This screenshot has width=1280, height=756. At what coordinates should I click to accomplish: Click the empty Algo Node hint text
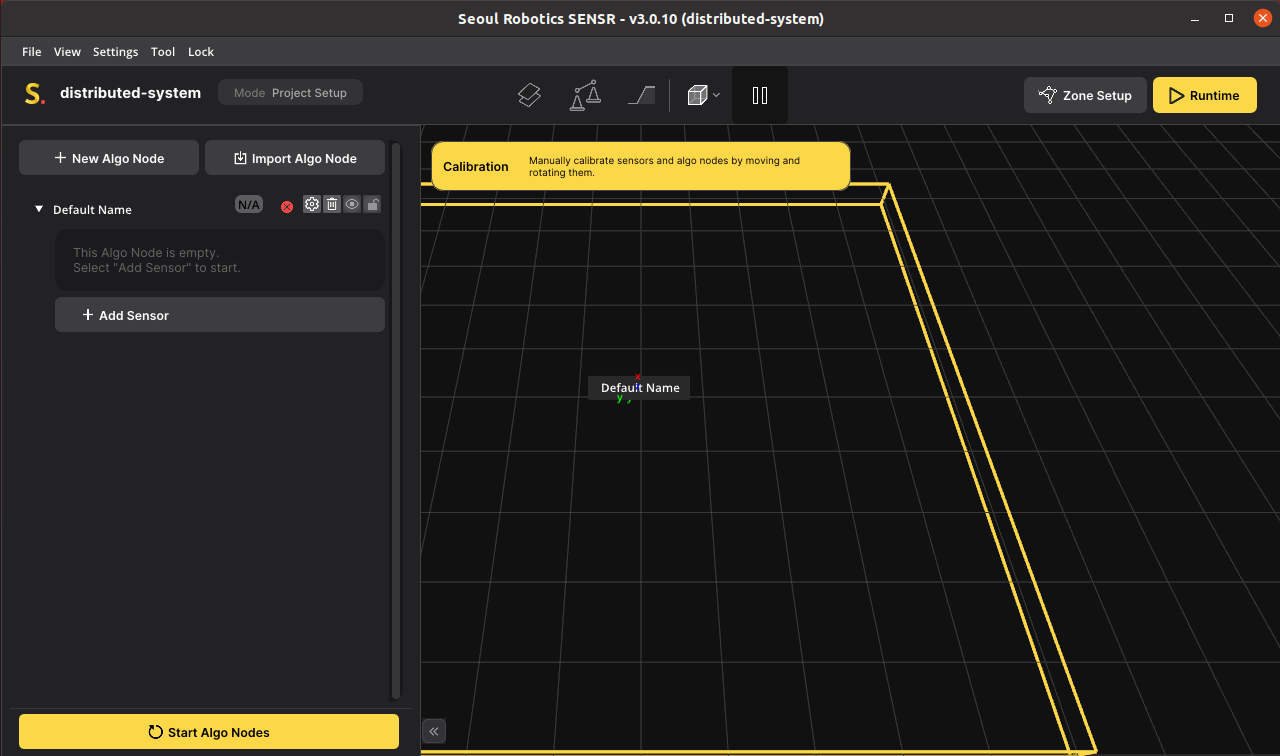[x=157, y=260]
